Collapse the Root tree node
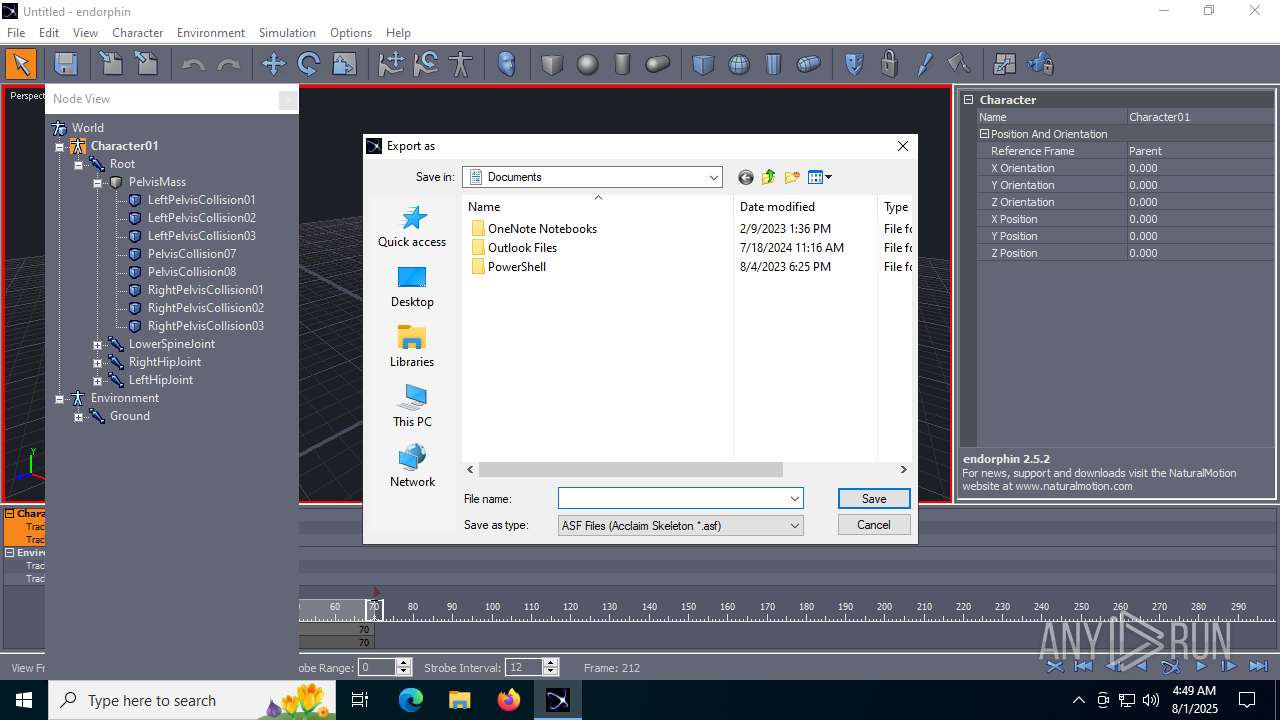The height and width of the screenshot is (720, 1280). point(78,165)
